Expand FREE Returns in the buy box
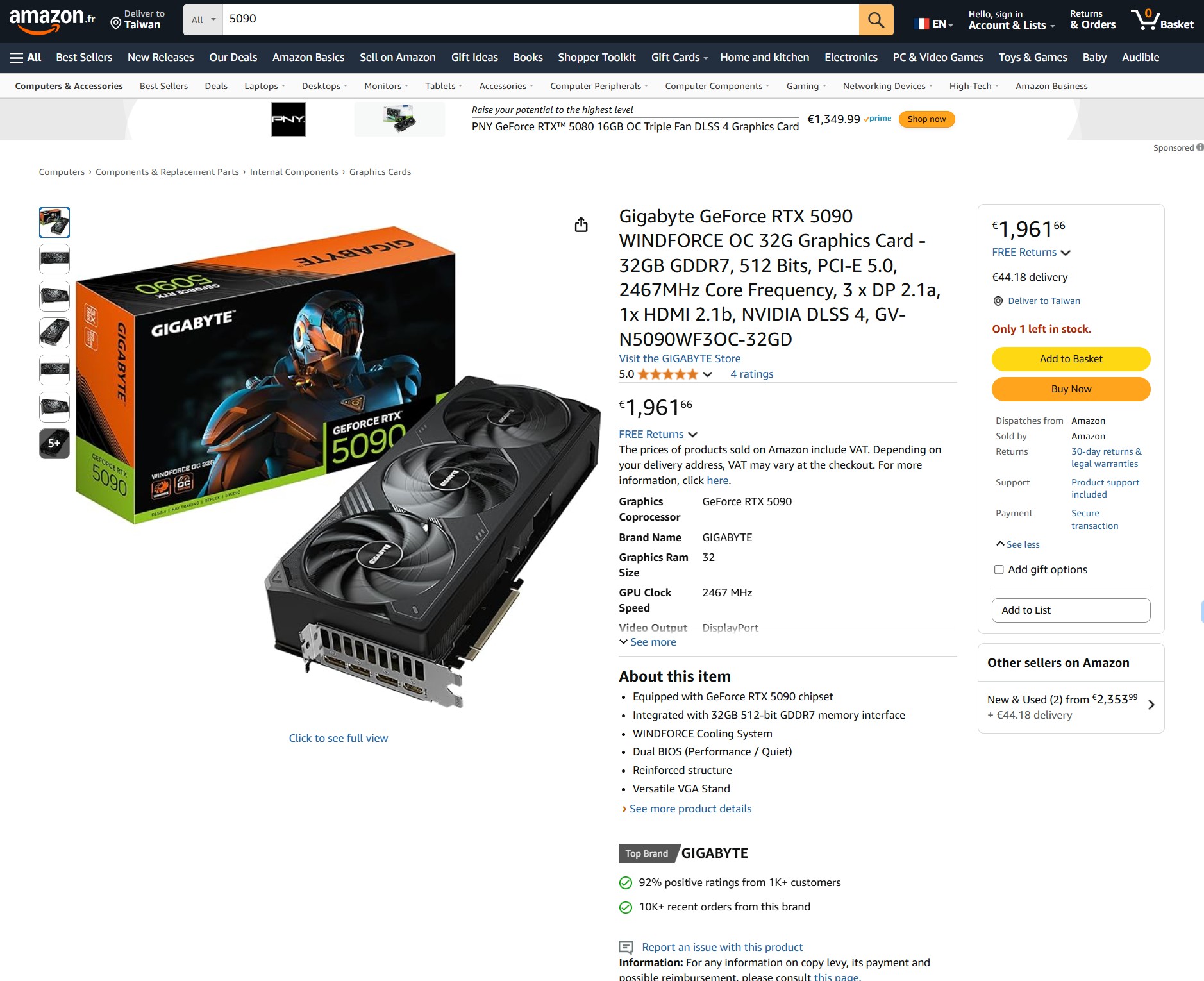The width and height of the screenshot is (1204, 981). [1031, 252]
